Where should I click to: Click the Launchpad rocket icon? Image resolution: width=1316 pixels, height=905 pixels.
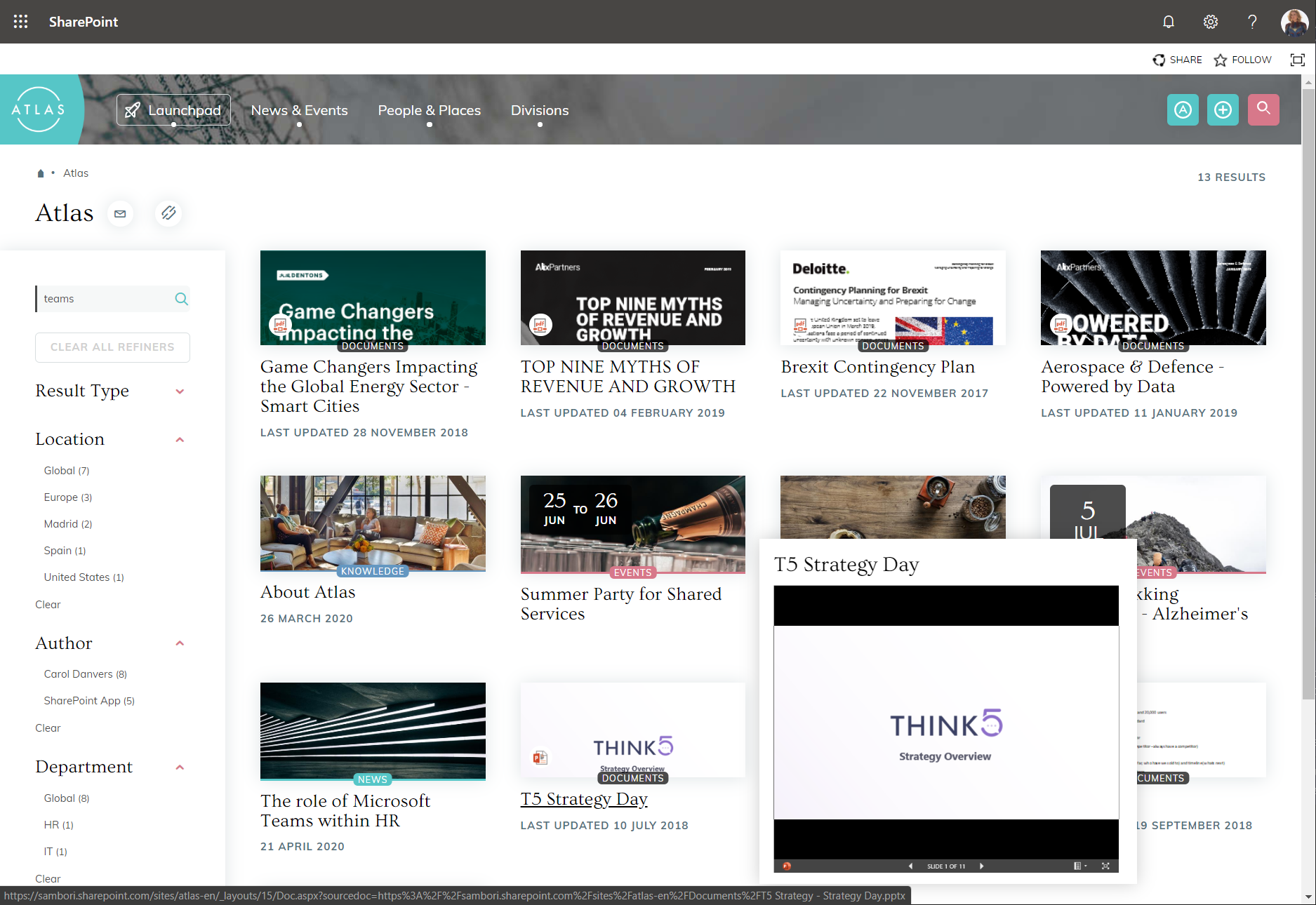click(132, 109)
